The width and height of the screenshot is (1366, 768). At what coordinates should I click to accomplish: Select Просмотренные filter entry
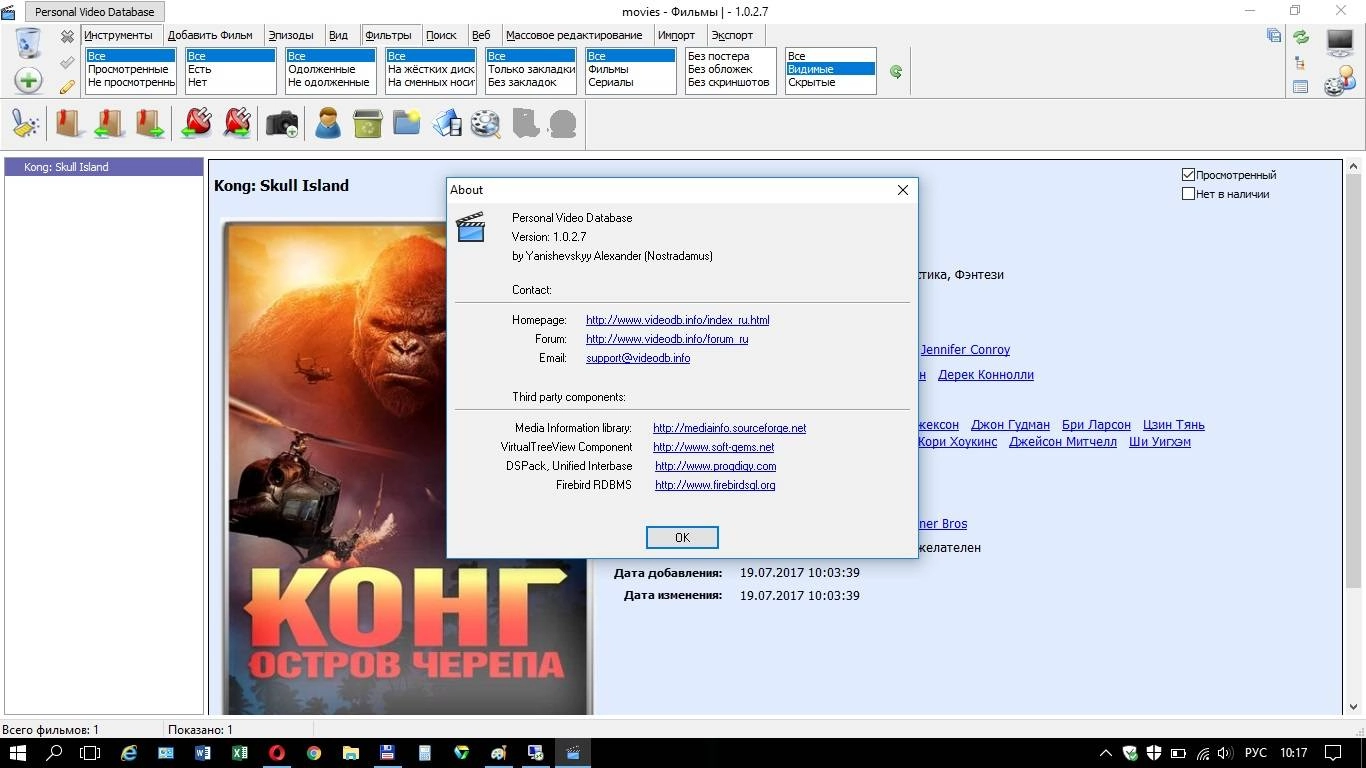click(130, 69)
